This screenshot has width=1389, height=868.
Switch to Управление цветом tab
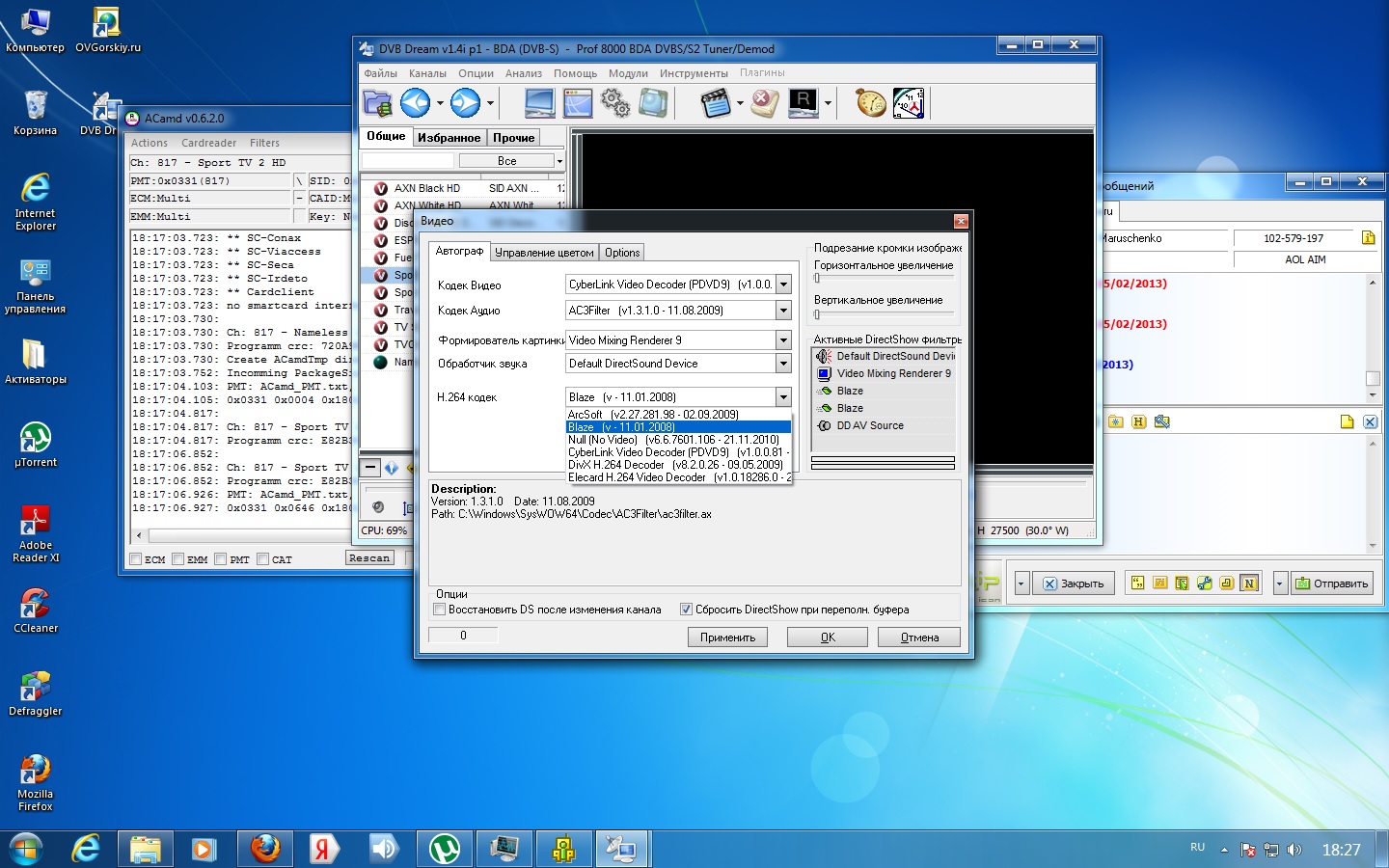click(544, 253)
